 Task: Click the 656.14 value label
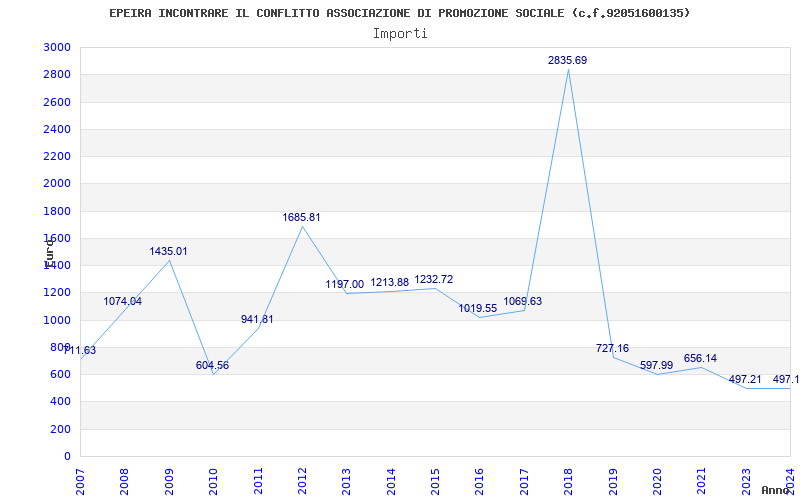click(700, 359)
